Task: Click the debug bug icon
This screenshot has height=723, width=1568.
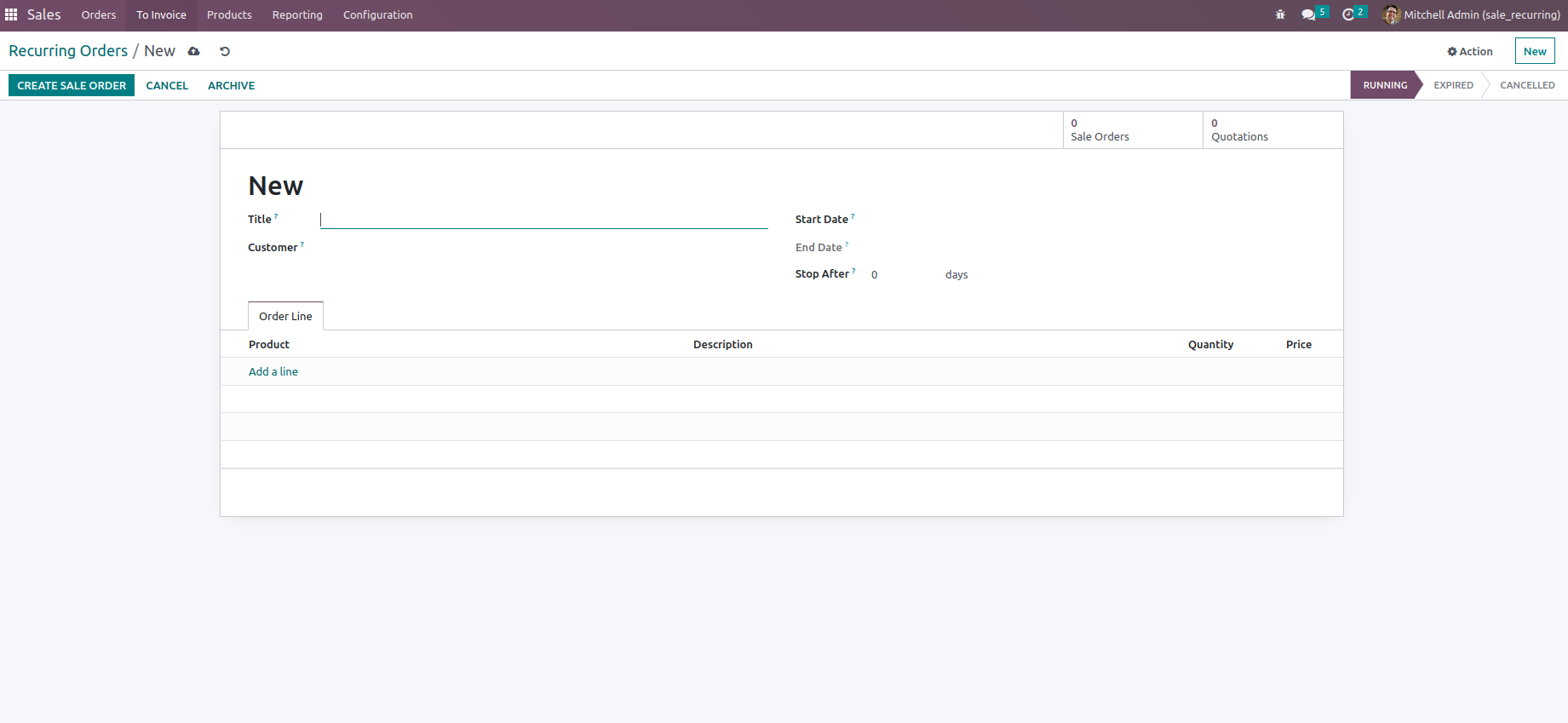Action: 1280,14
